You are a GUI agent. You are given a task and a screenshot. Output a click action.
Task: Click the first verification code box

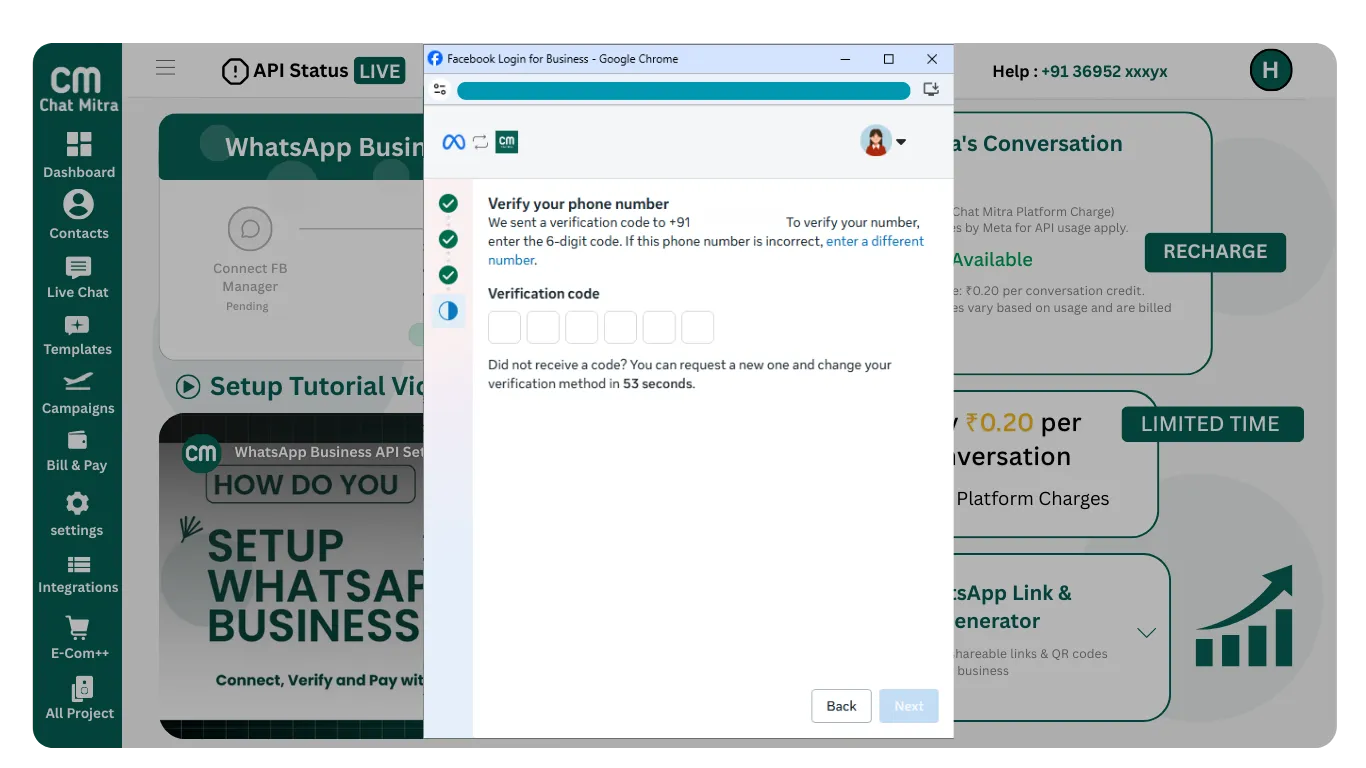point(505,328)
